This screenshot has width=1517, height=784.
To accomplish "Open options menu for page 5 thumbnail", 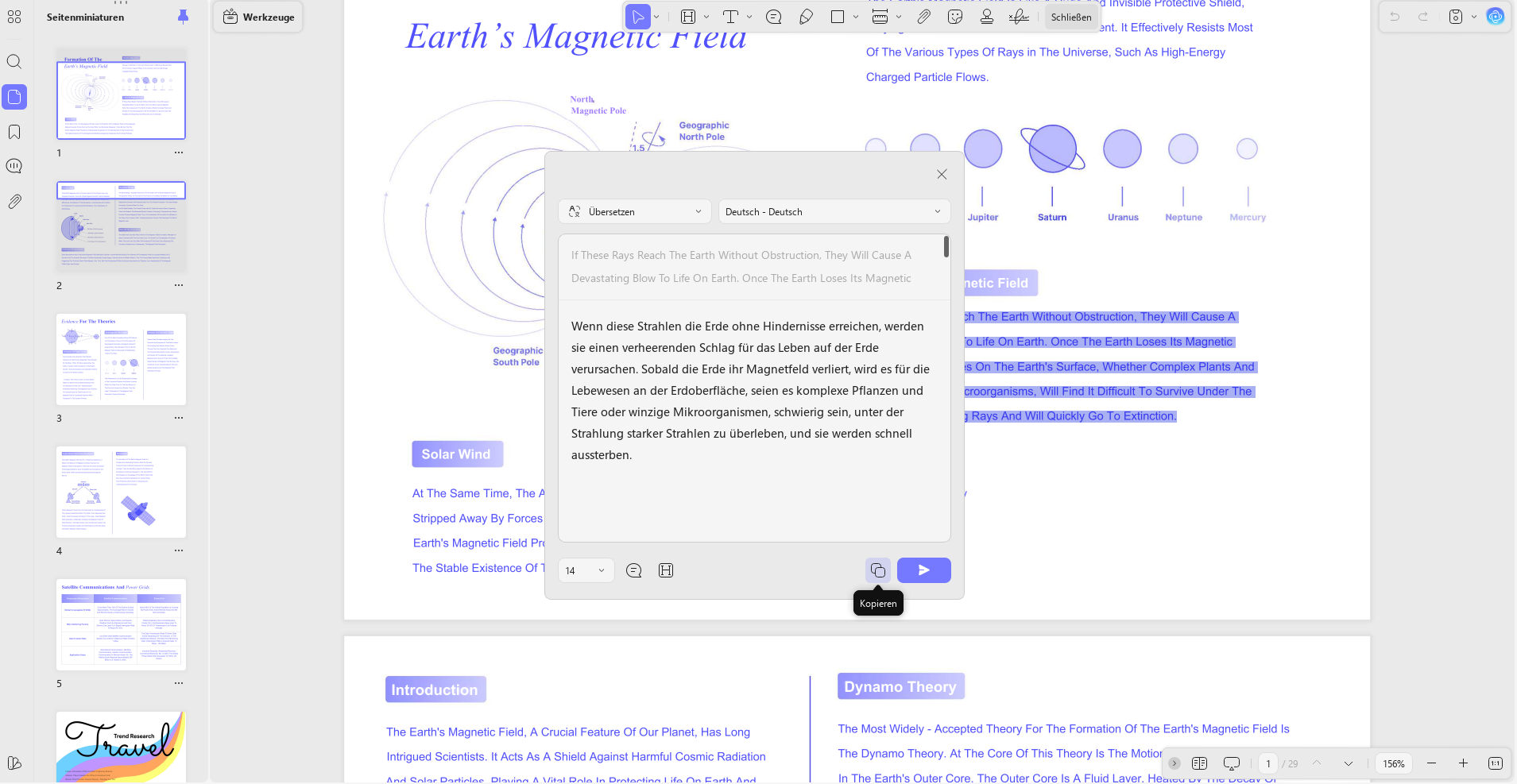I will point(179,683).
